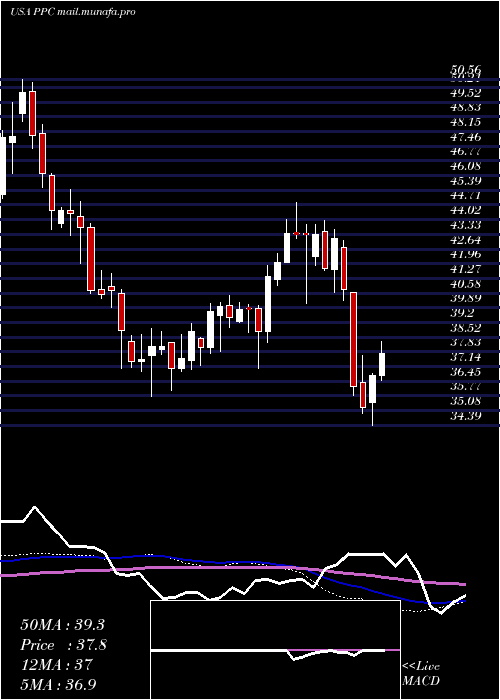Select the 48.83 price axis label
The height and width of the screenshot is (700, 500).
point(466,108)
